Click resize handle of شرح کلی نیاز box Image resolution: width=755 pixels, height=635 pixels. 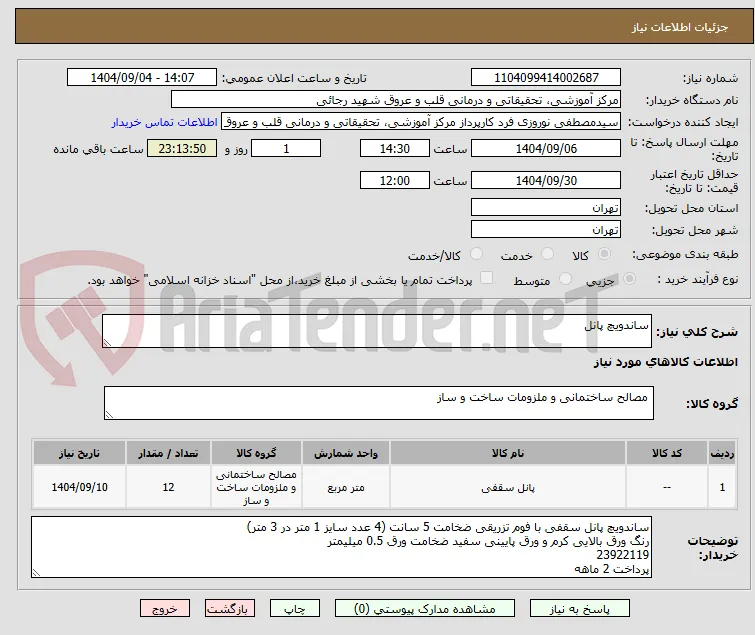pyautogui.click(x=107, y=343)
